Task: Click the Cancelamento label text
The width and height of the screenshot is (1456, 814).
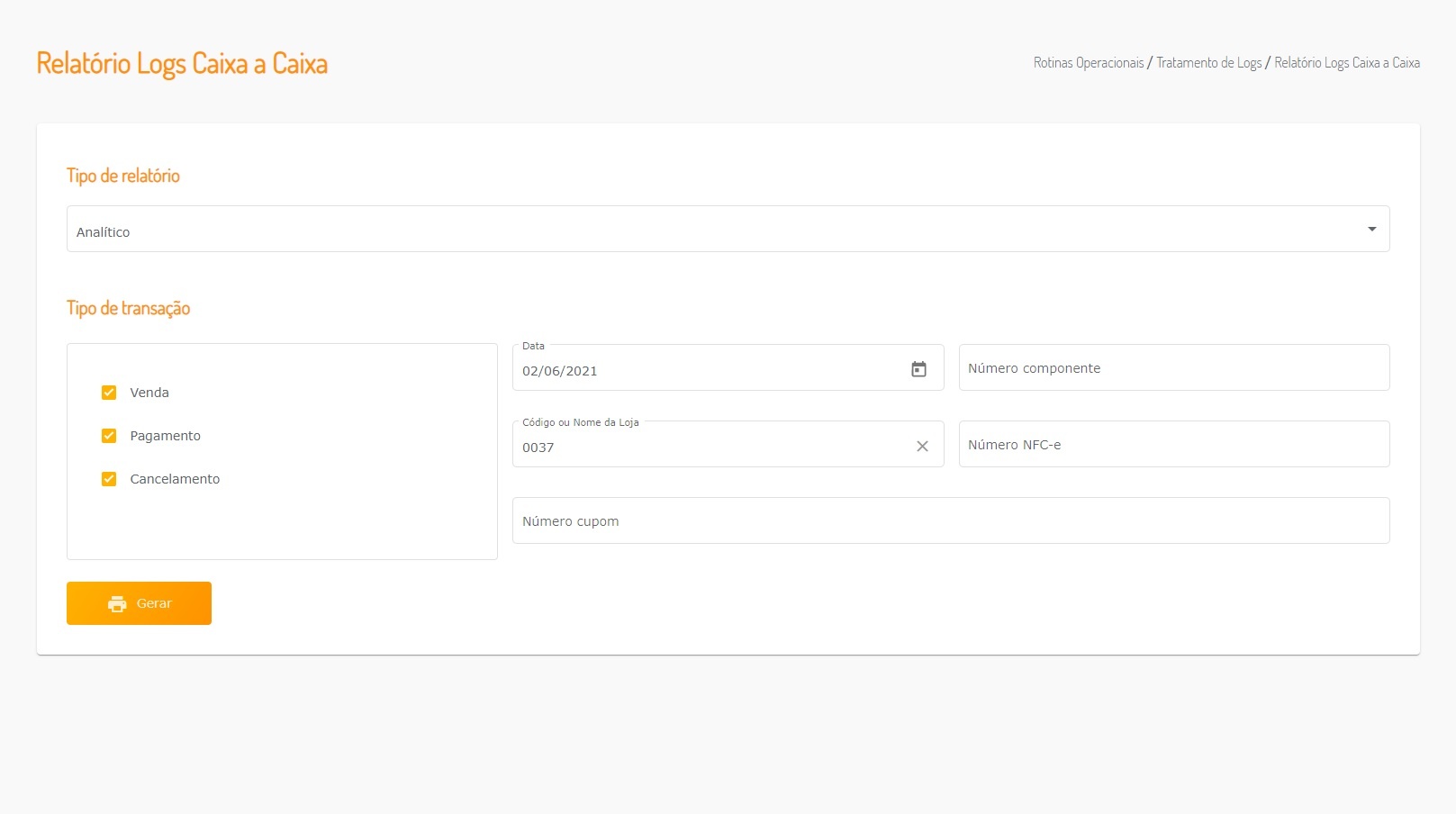Action: tap(175, 479)
